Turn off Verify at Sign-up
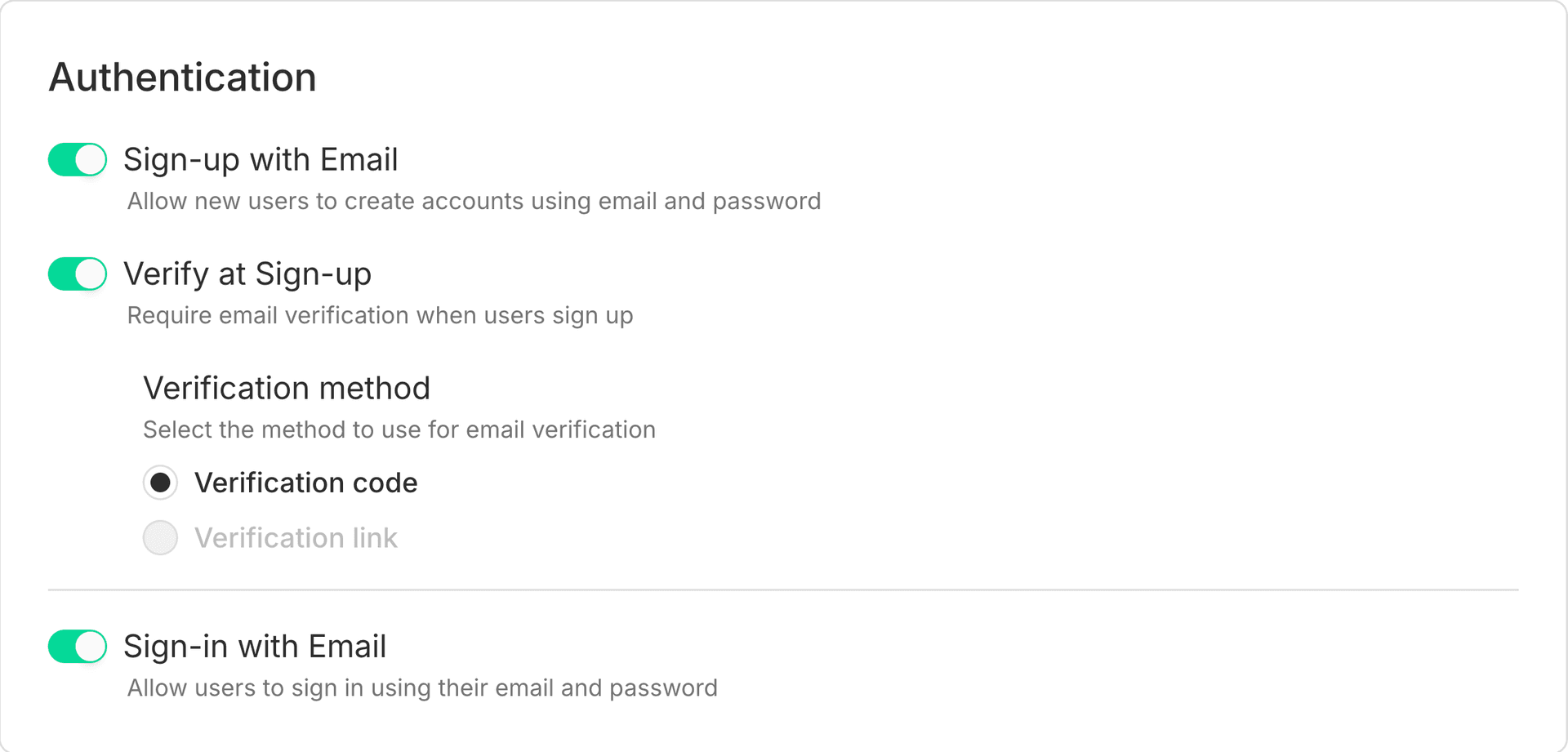The image size is (1568, 752). (x=77, y=274)
